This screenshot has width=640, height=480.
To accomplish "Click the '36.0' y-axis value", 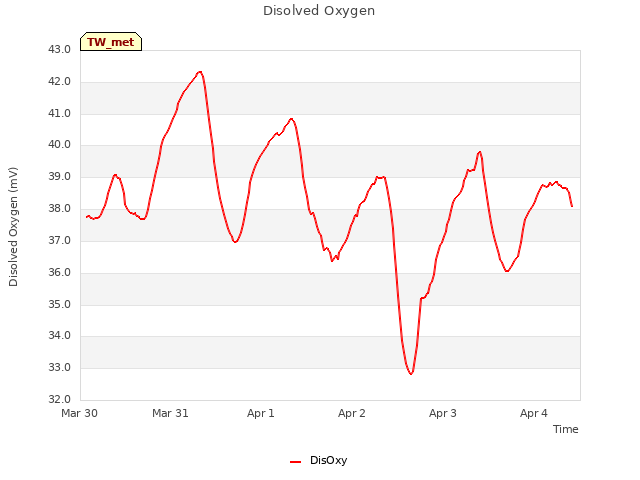I will point(60,272).
